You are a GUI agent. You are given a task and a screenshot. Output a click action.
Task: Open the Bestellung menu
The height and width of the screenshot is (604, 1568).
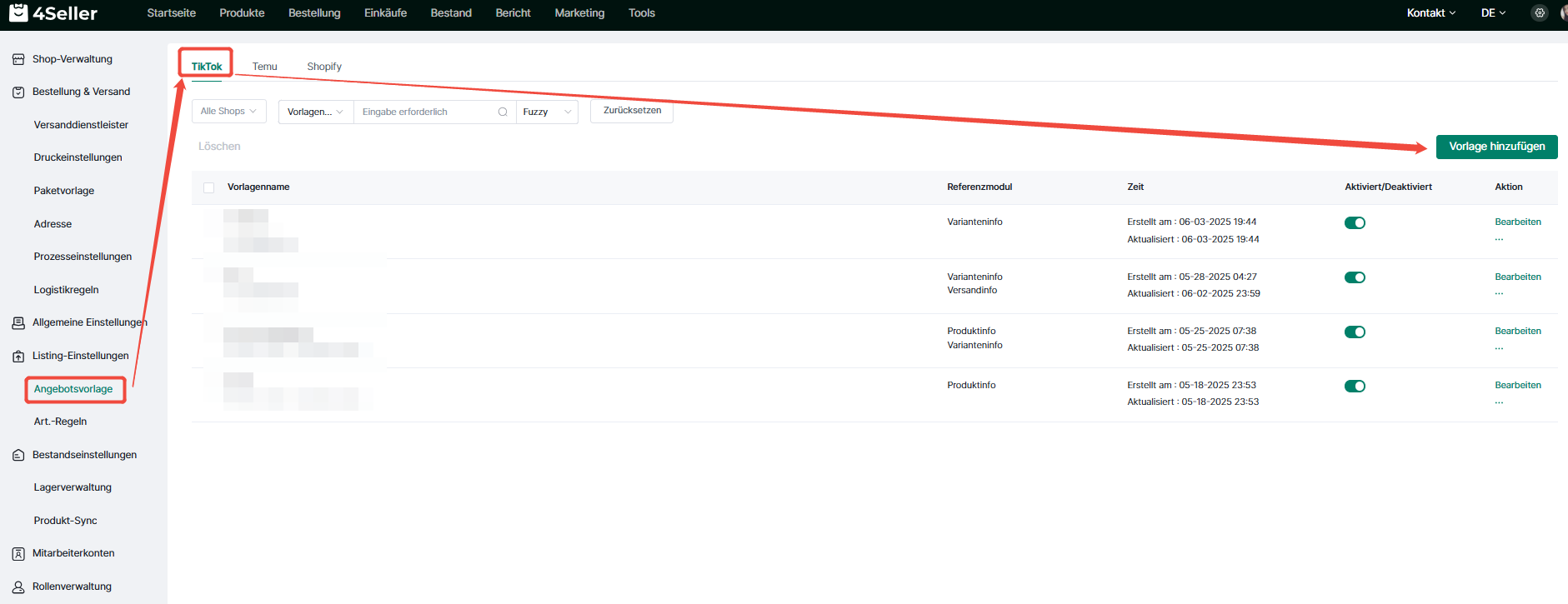coord(314,12)
